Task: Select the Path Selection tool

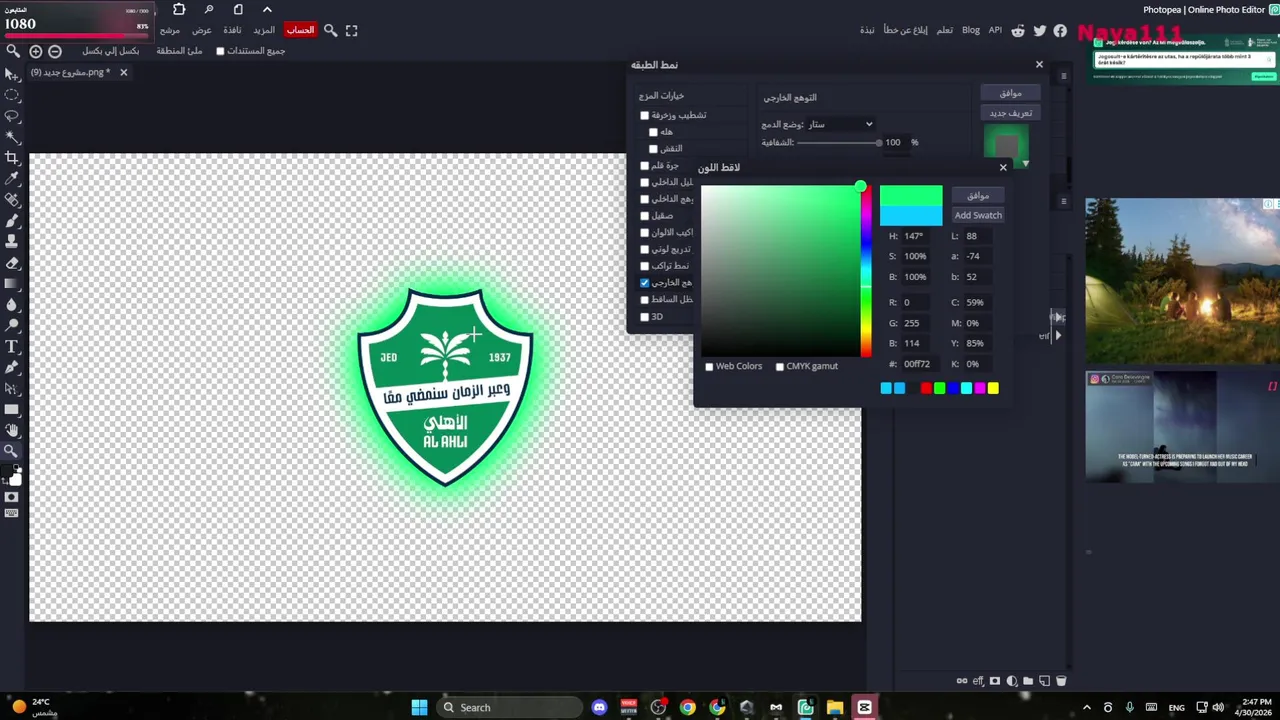Action: point(12,389)
